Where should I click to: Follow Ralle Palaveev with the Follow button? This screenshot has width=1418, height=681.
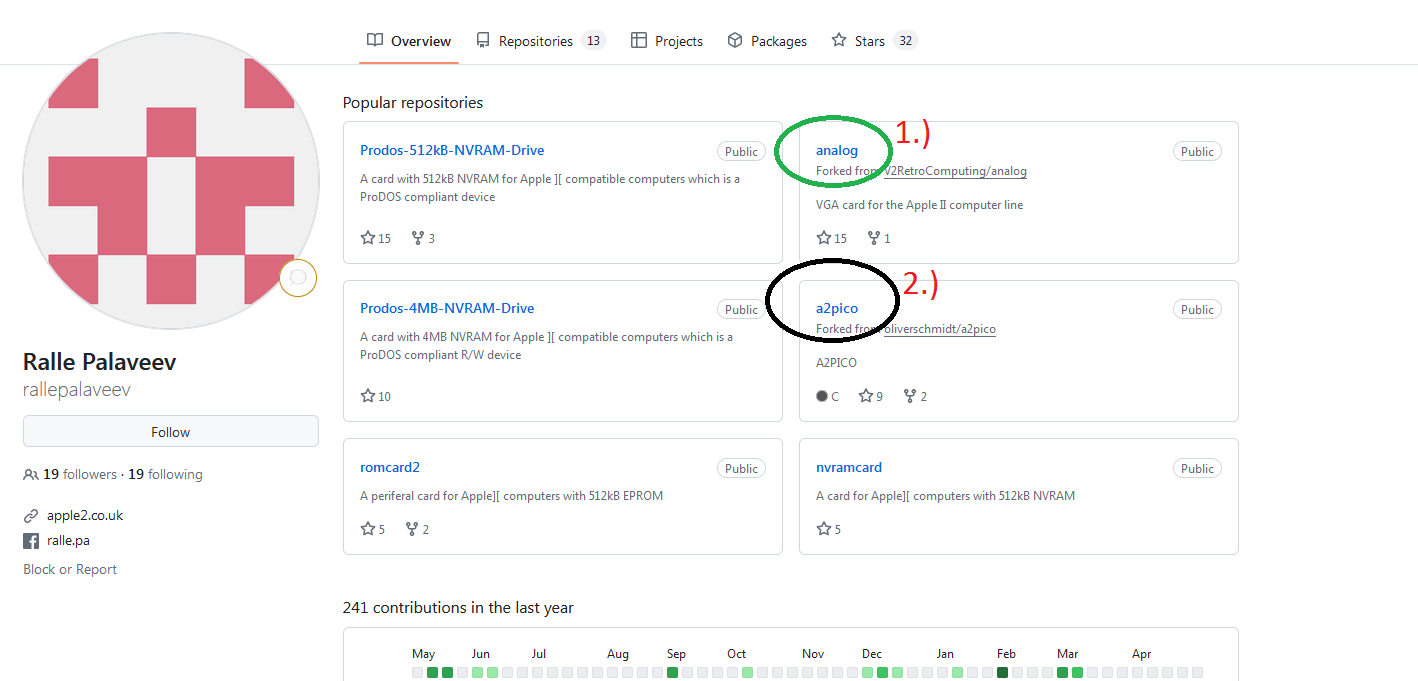[171, 432]
